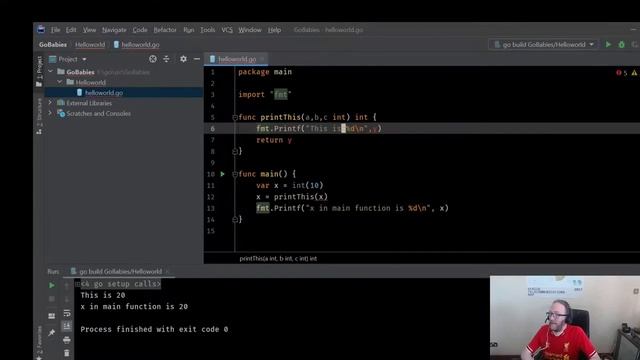Open the Help menu
Image resolution: width=640 pixels, height=360 pixels.
coord(274,30)
